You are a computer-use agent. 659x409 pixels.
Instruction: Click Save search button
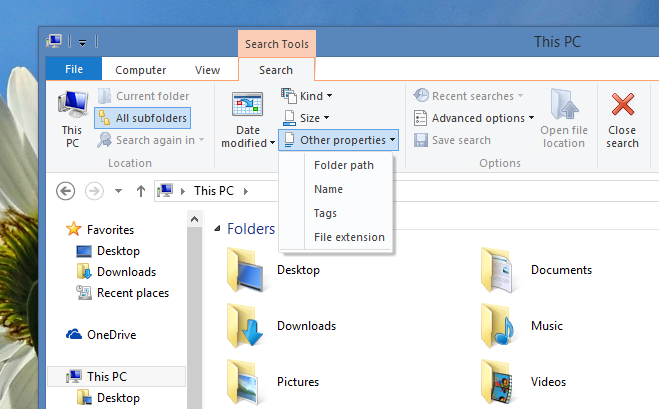[452, 140]
